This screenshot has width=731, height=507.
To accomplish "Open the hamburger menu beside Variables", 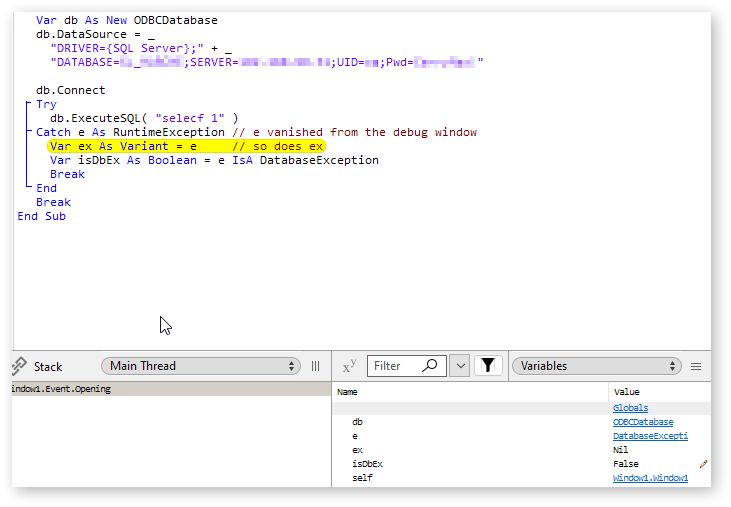I will (696, 366).
